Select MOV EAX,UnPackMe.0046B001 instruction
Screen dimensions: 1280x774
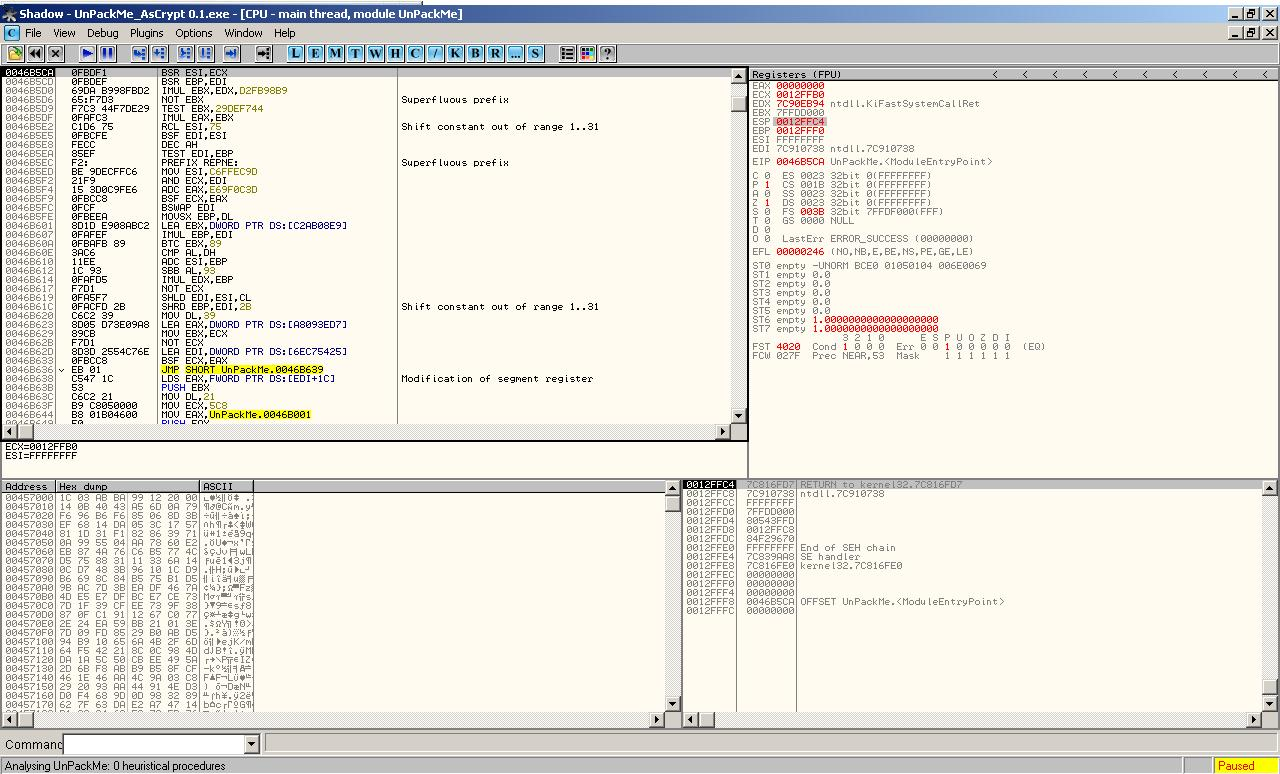point(235,415)
